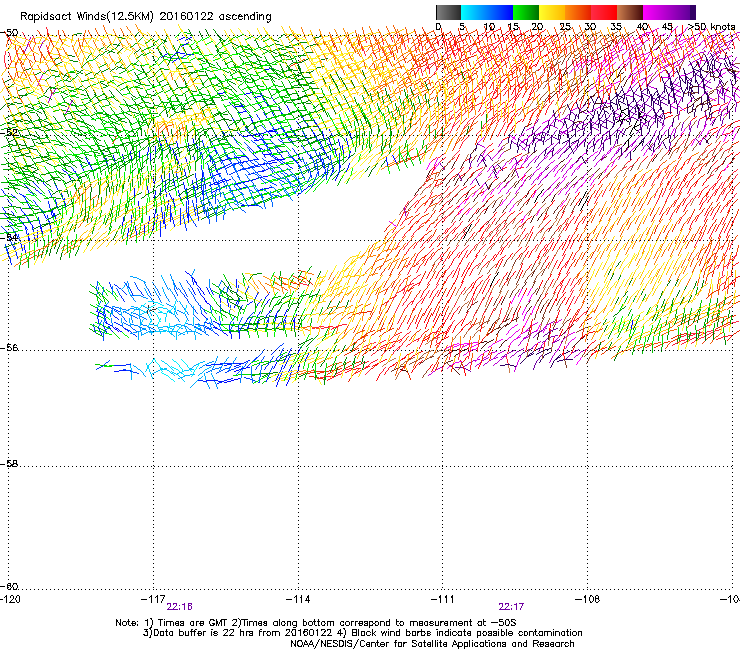Click the '0' legend scale number
740x650 pixels.
438,27
